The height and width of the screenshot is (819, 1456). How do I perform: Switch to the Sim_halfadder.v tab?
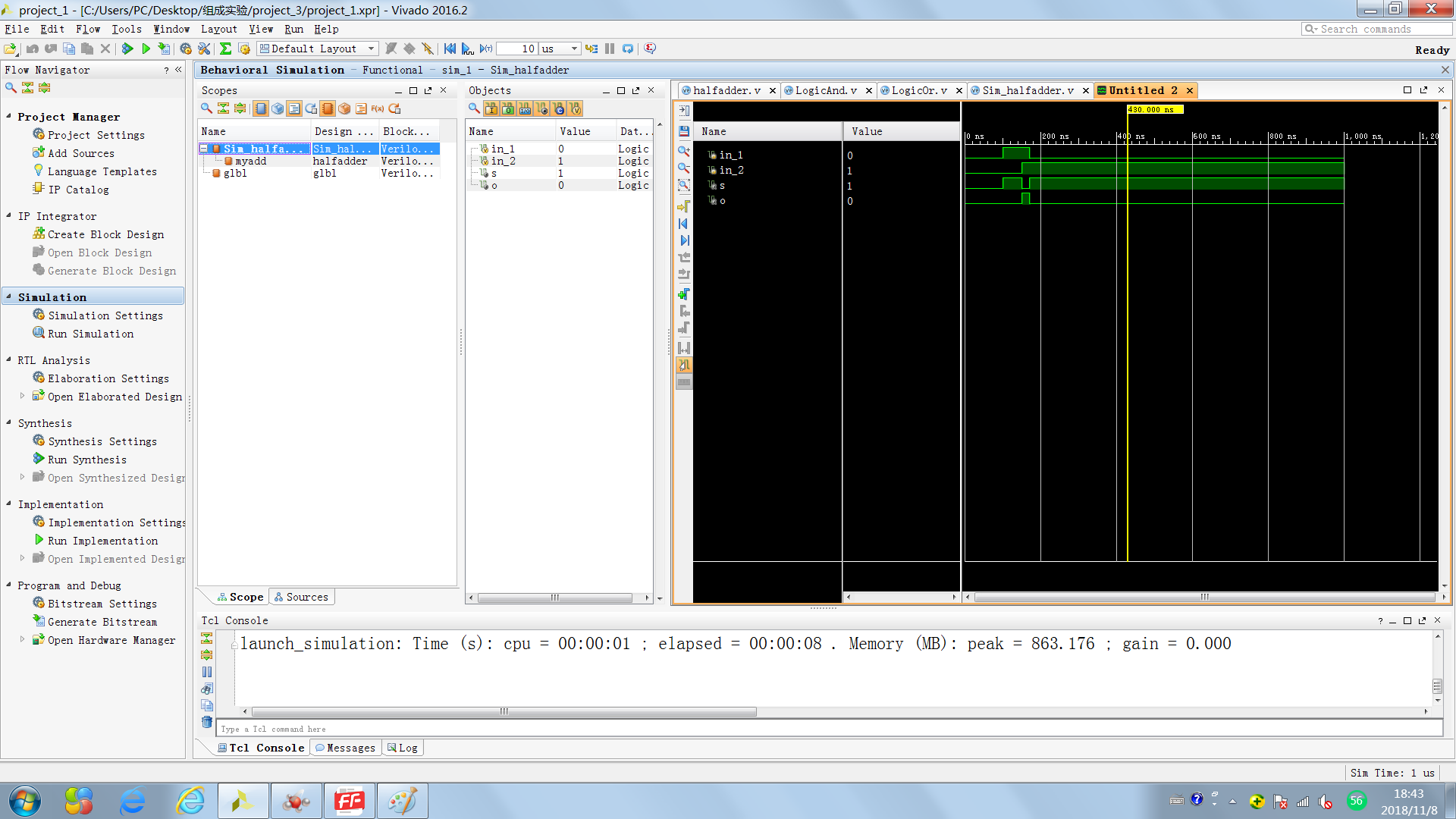click(x=1028, y=90)
